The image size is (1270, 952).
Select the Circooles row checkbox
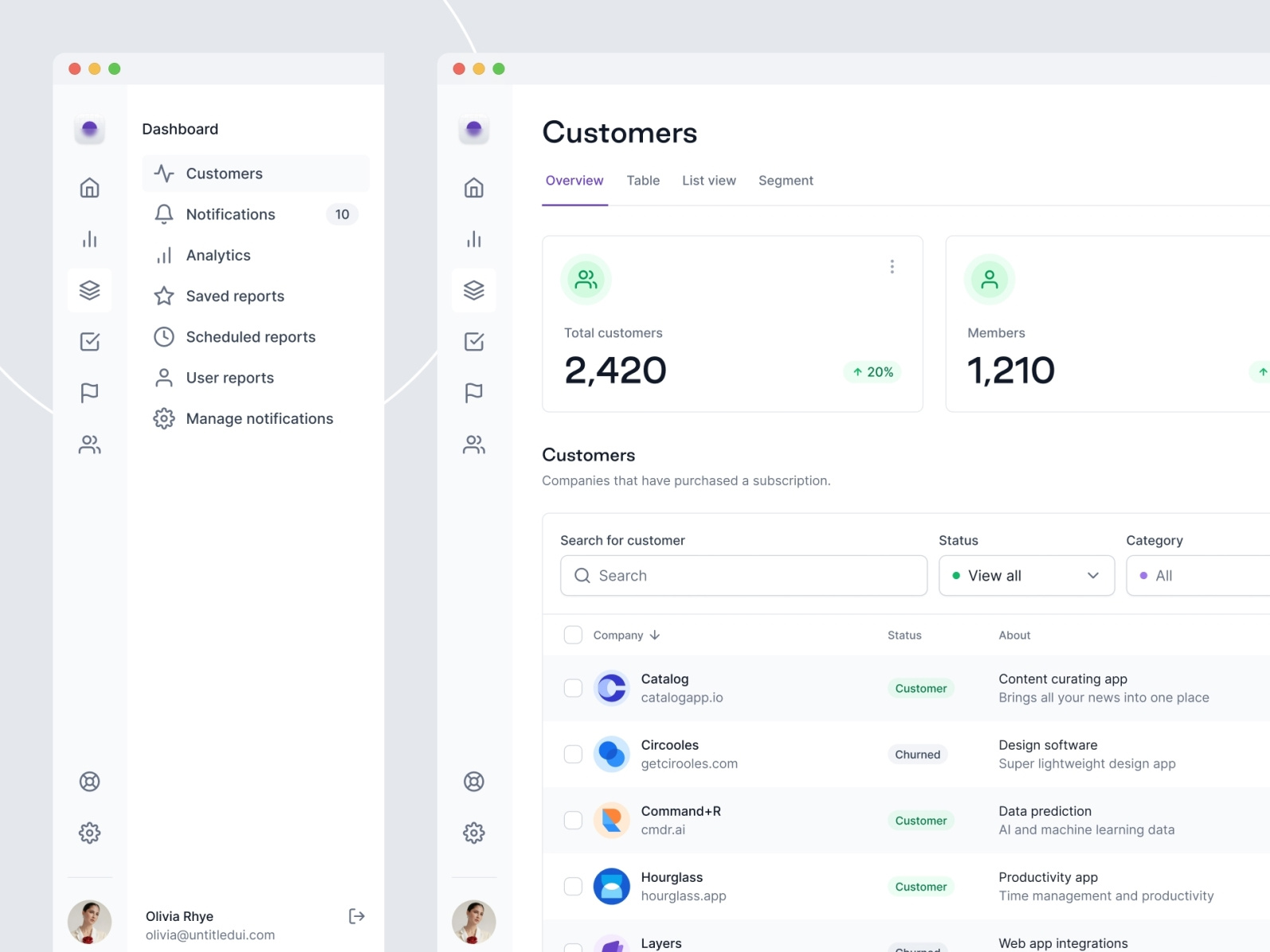point(573,754)
